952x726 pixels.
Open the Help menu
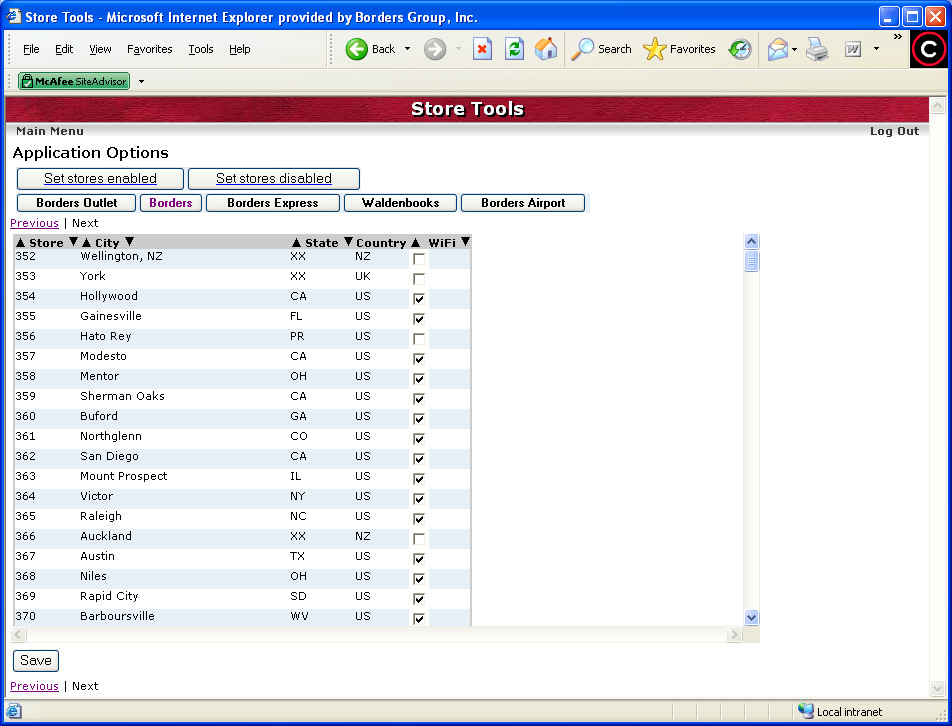point(239,49)
